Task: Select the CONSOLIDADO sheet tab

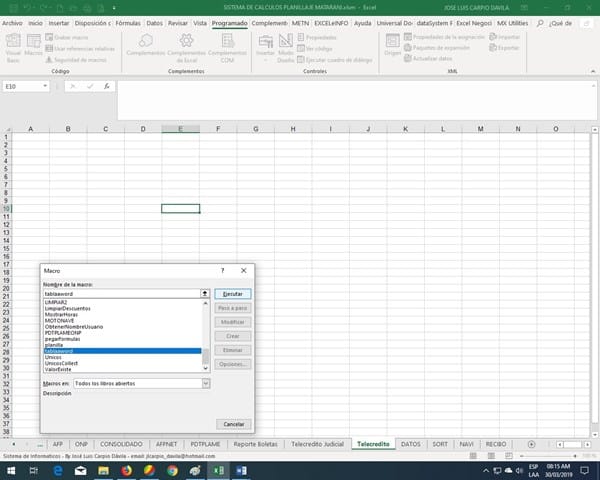Action: click(x=121, y=443)
